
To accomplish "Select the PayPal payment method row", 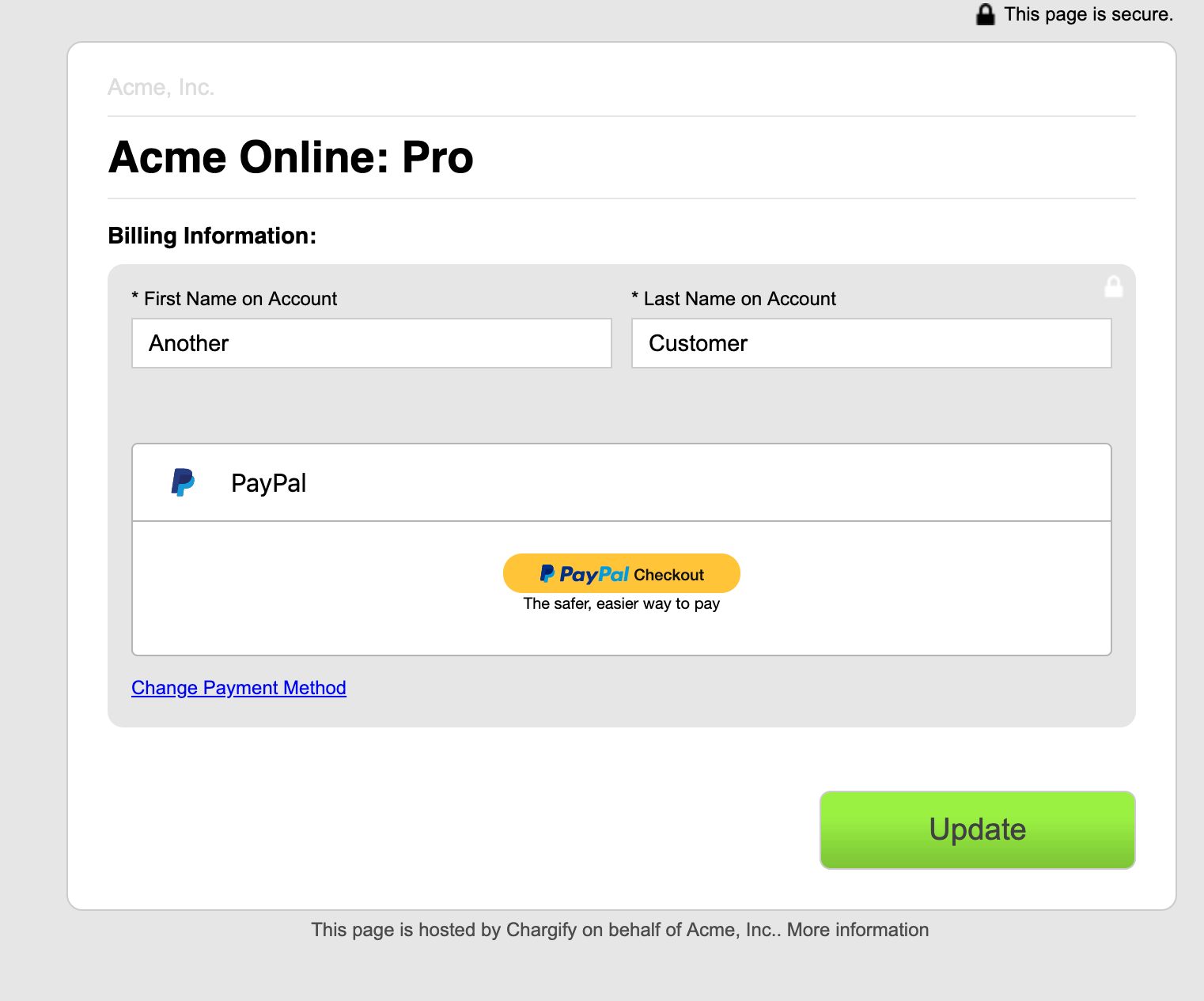I will pyautogui.click(x=622, y=482).
